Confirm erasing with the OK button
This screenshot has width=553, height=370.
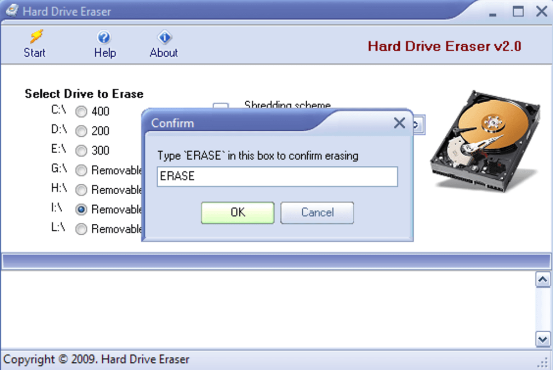pyautogui.click(x=238, y=213)
